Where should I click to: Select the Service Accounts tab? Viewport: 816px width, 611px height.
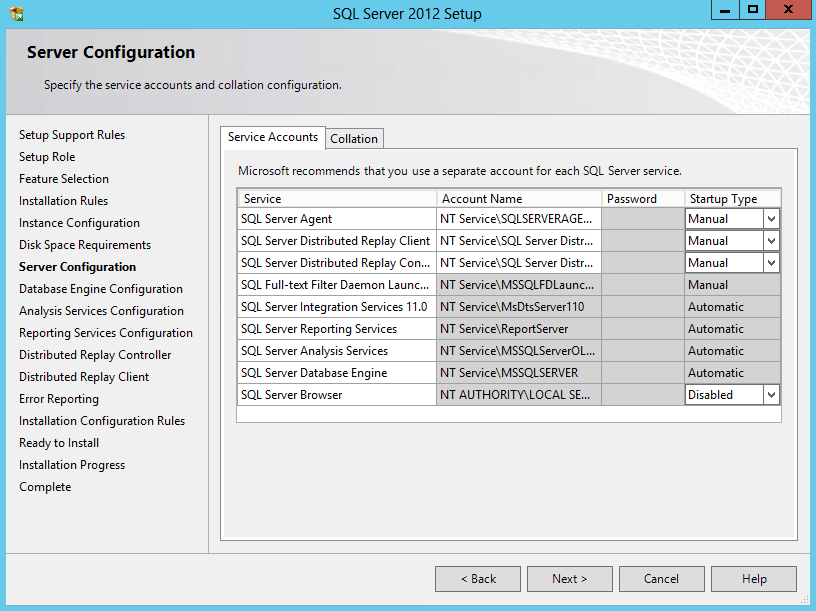click(273, 137)
